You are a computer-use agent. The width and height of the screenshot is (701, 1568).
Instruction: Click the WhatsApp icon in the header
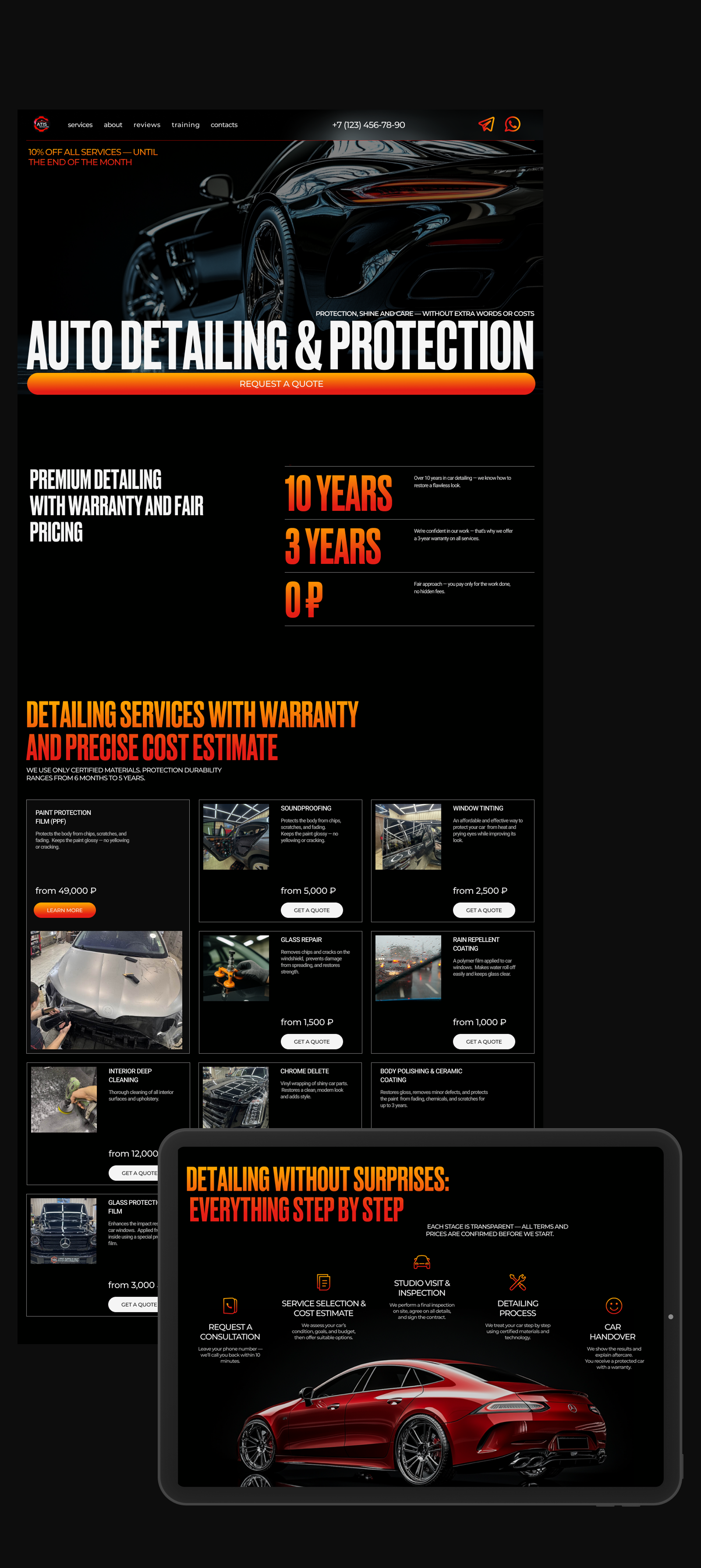[x=513, y=125]
